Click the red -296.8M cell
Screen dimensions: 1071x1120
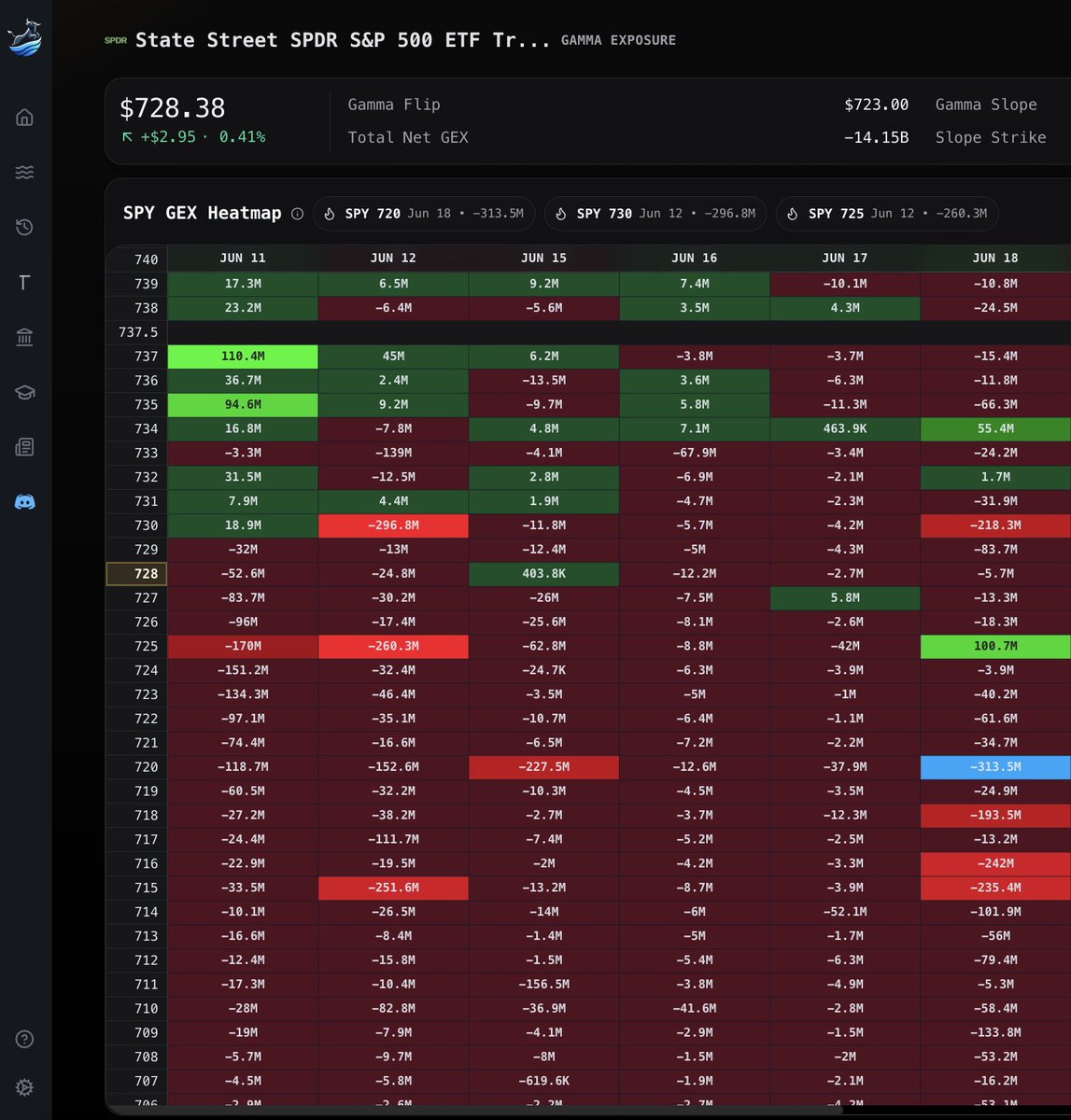pos(393,525)
